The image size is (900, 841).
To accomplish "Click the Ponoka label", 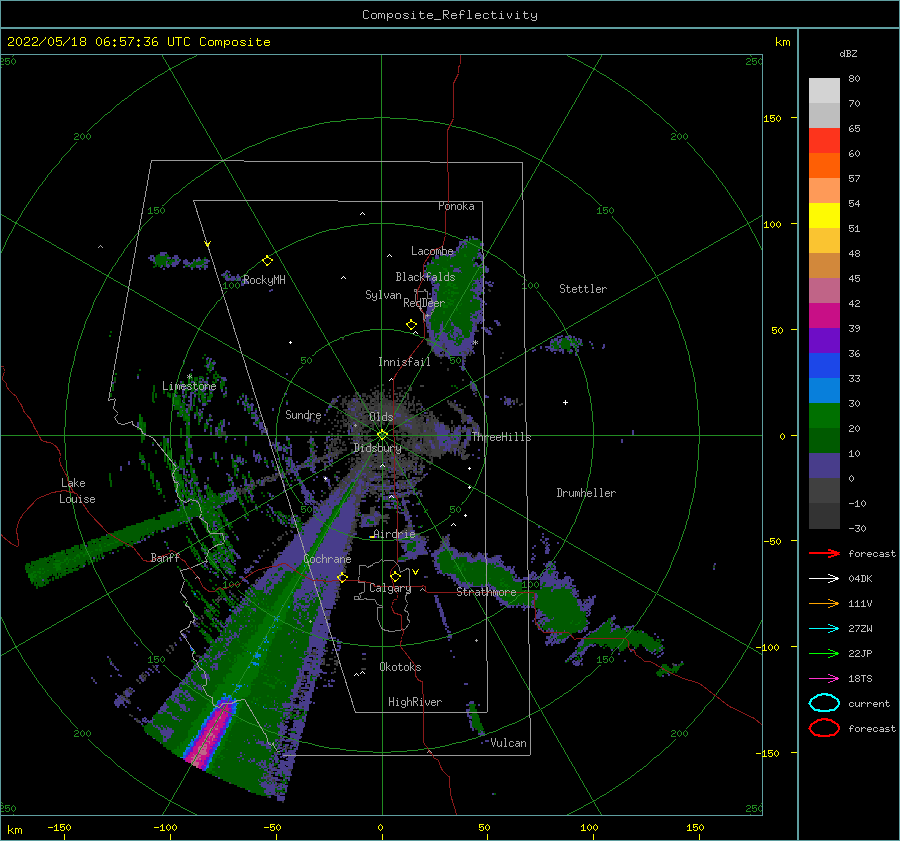I will pos(456,206).
